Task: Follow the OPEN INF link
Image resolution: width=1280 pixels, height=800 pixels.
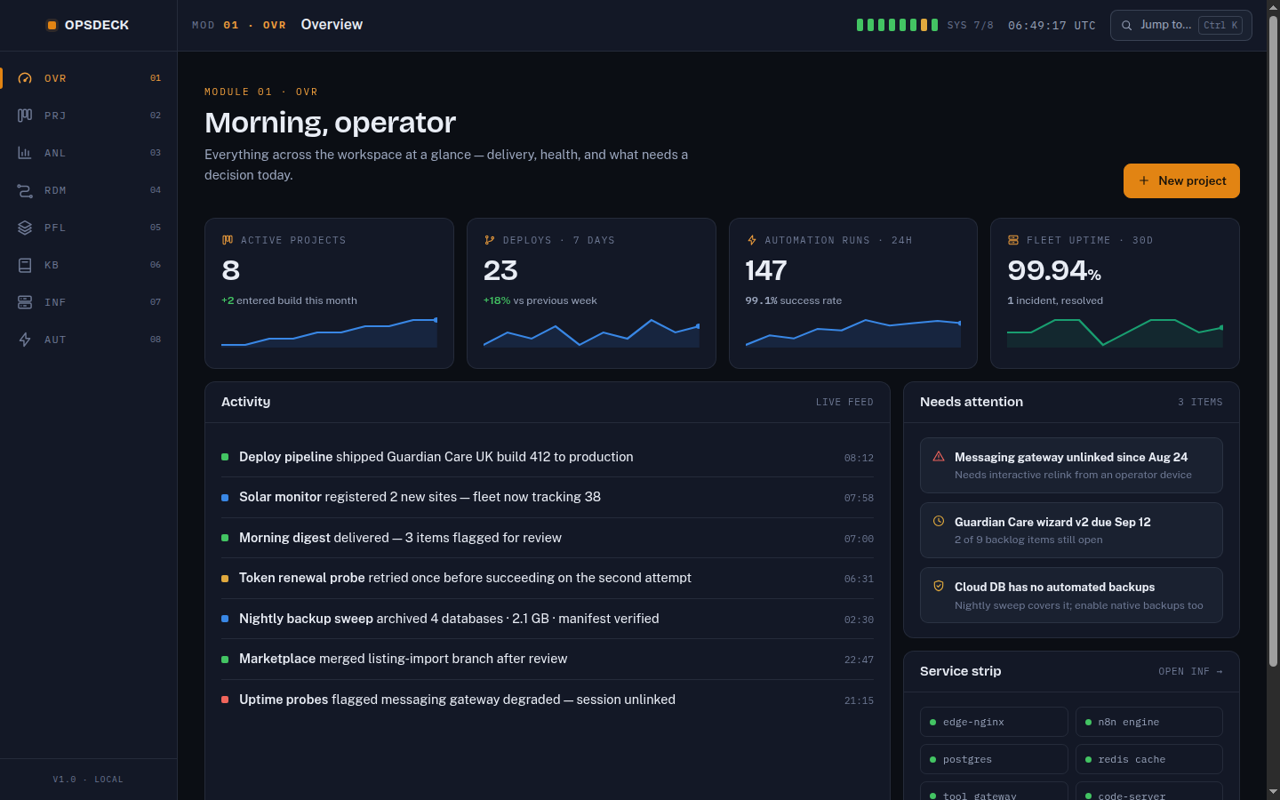Action: point(1190,672)
